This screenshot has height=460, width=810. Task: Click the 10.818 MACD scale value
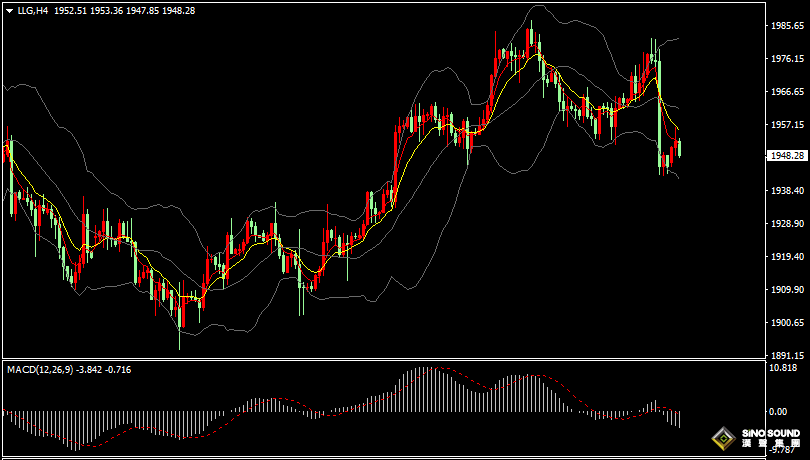[785, 367]
